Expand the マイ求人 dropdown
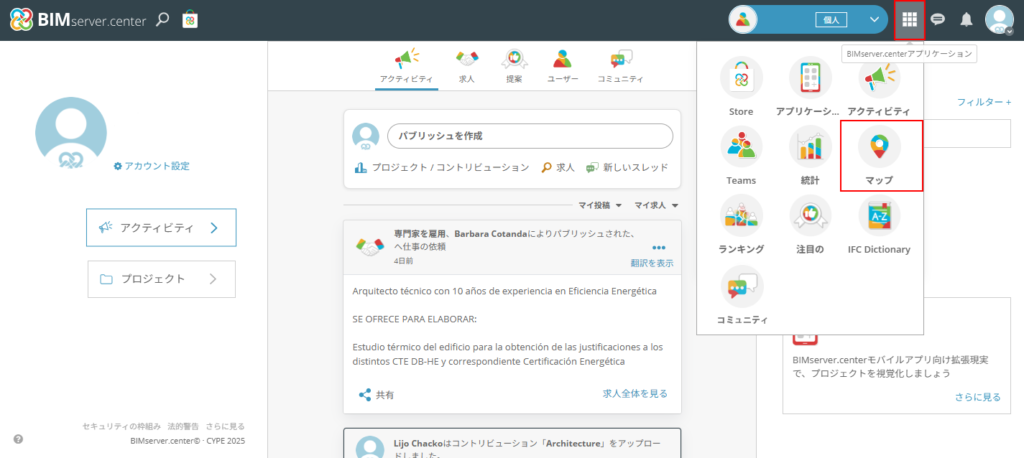This screenshot has height=458, width=1024. (656, 205)
